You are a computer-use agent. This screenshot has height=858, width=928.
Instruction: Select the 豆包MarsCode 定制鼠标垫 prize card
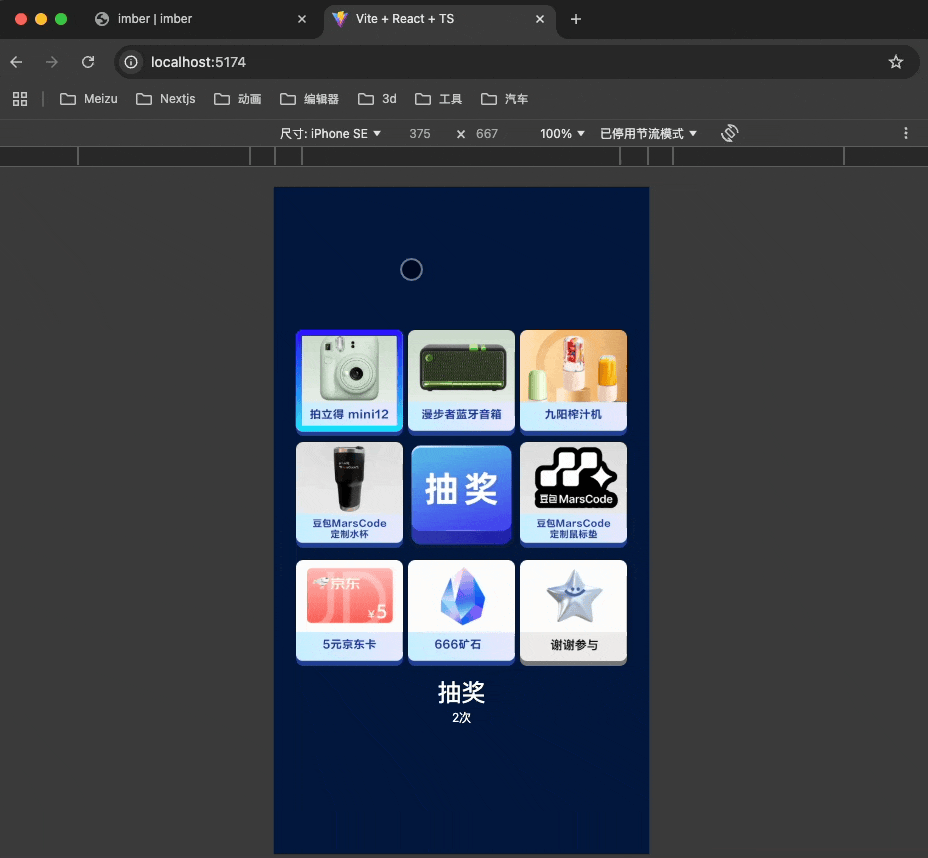click(x=573, y=493)
